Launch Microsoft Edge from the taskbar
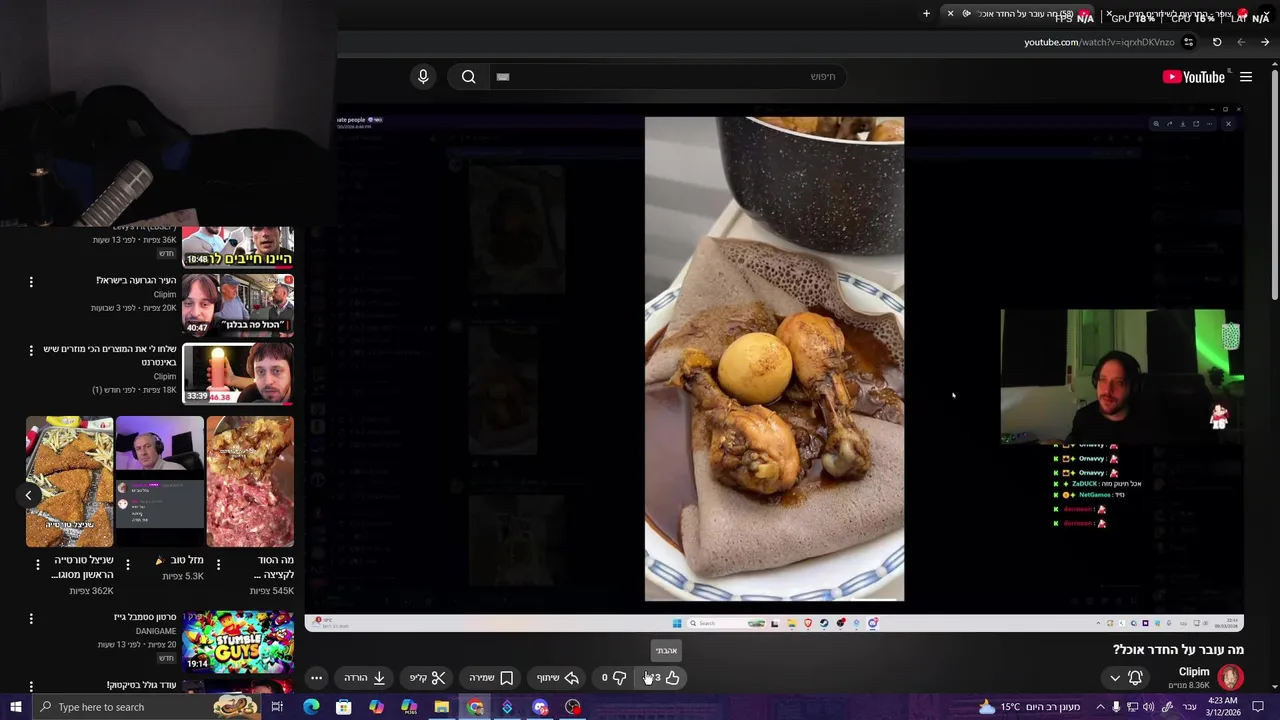 click(311, 707)
